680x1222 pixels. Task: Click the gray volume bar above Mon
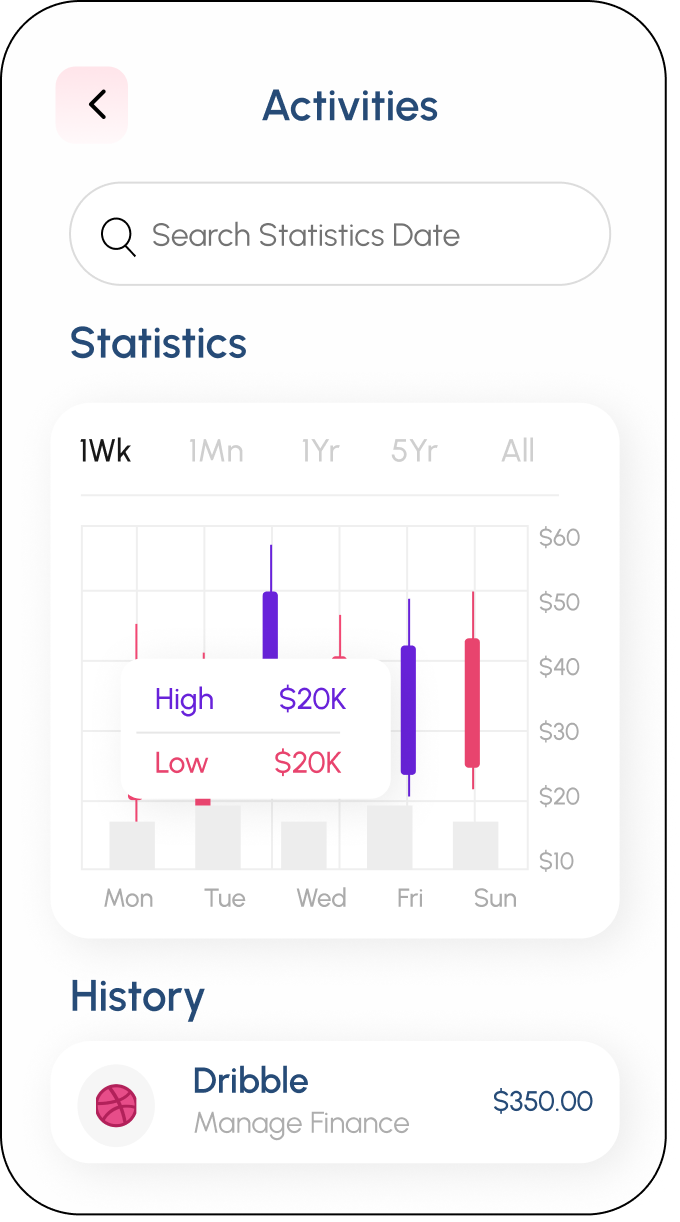(x=132, y=845)
